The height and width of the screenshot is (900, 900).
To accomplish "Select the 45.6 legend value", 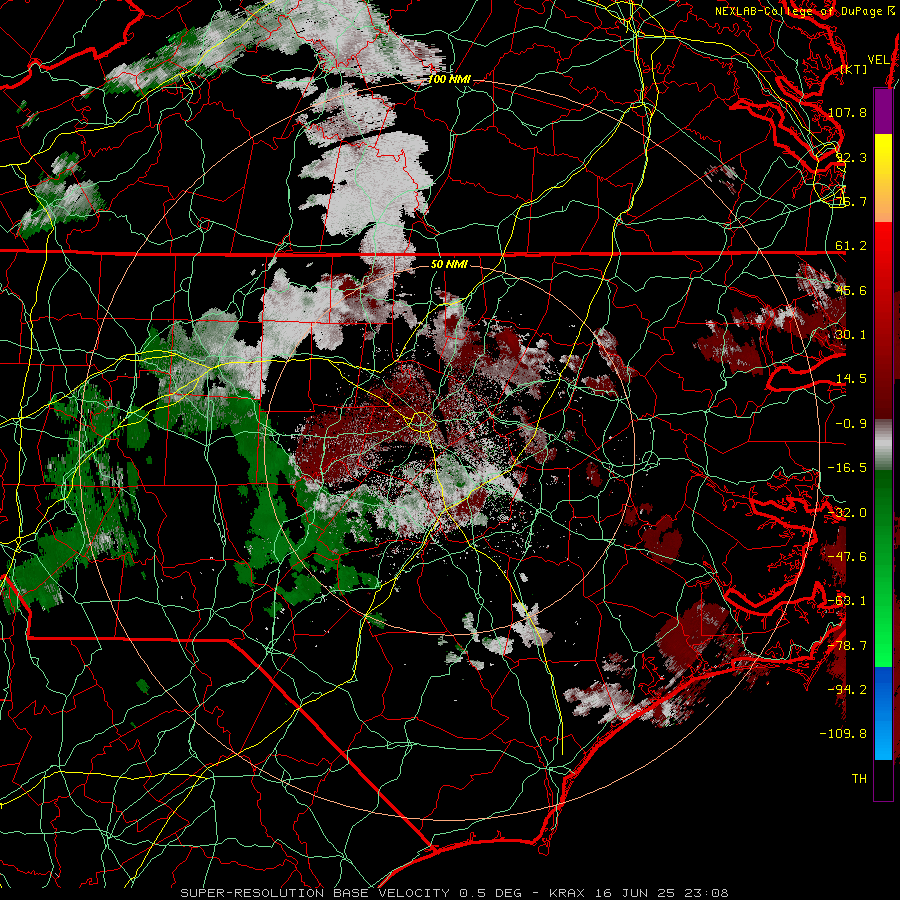I will pyautogui.click(x=851, y=290).
